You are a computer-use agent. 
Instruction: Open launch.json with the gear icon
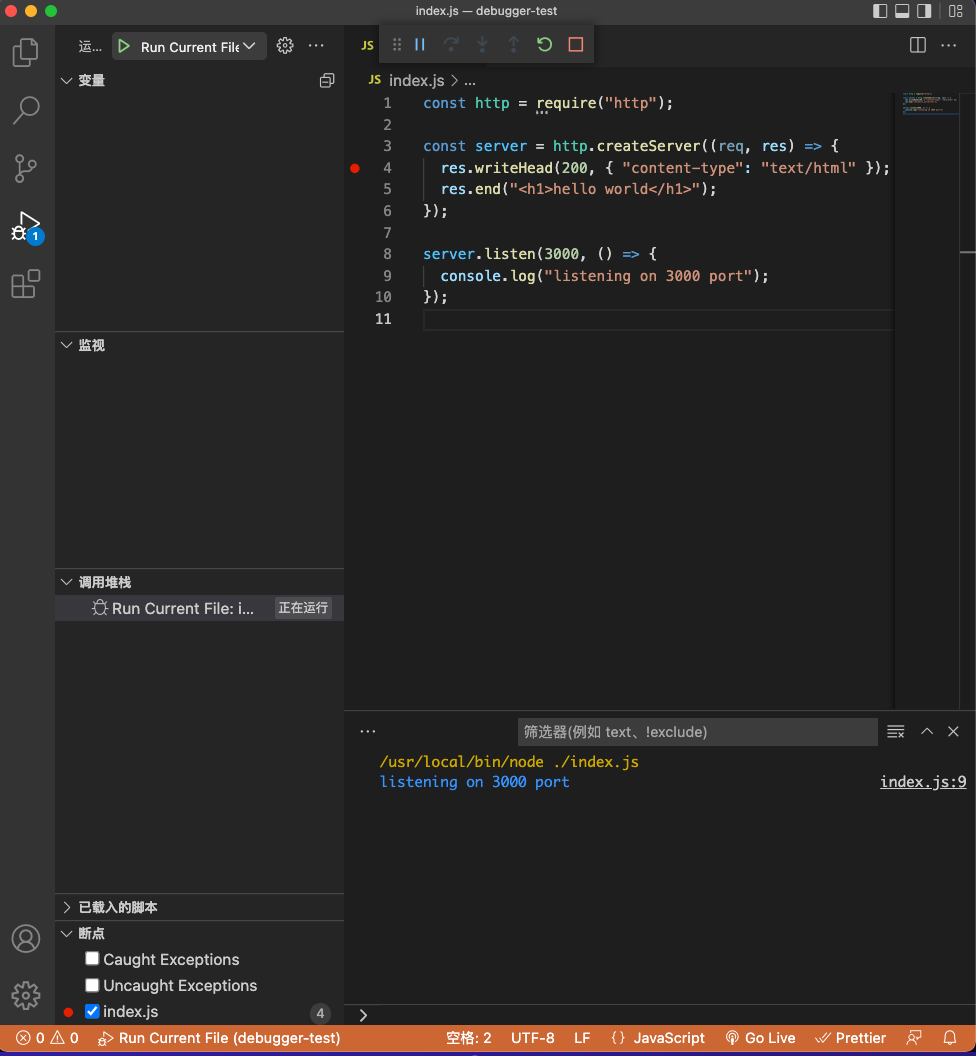tap(285, 46)
